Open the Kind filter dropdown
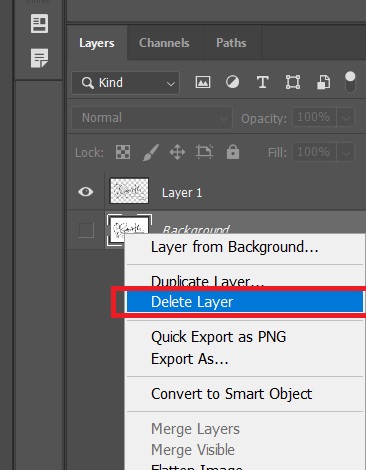 click(x=126, y=83)
